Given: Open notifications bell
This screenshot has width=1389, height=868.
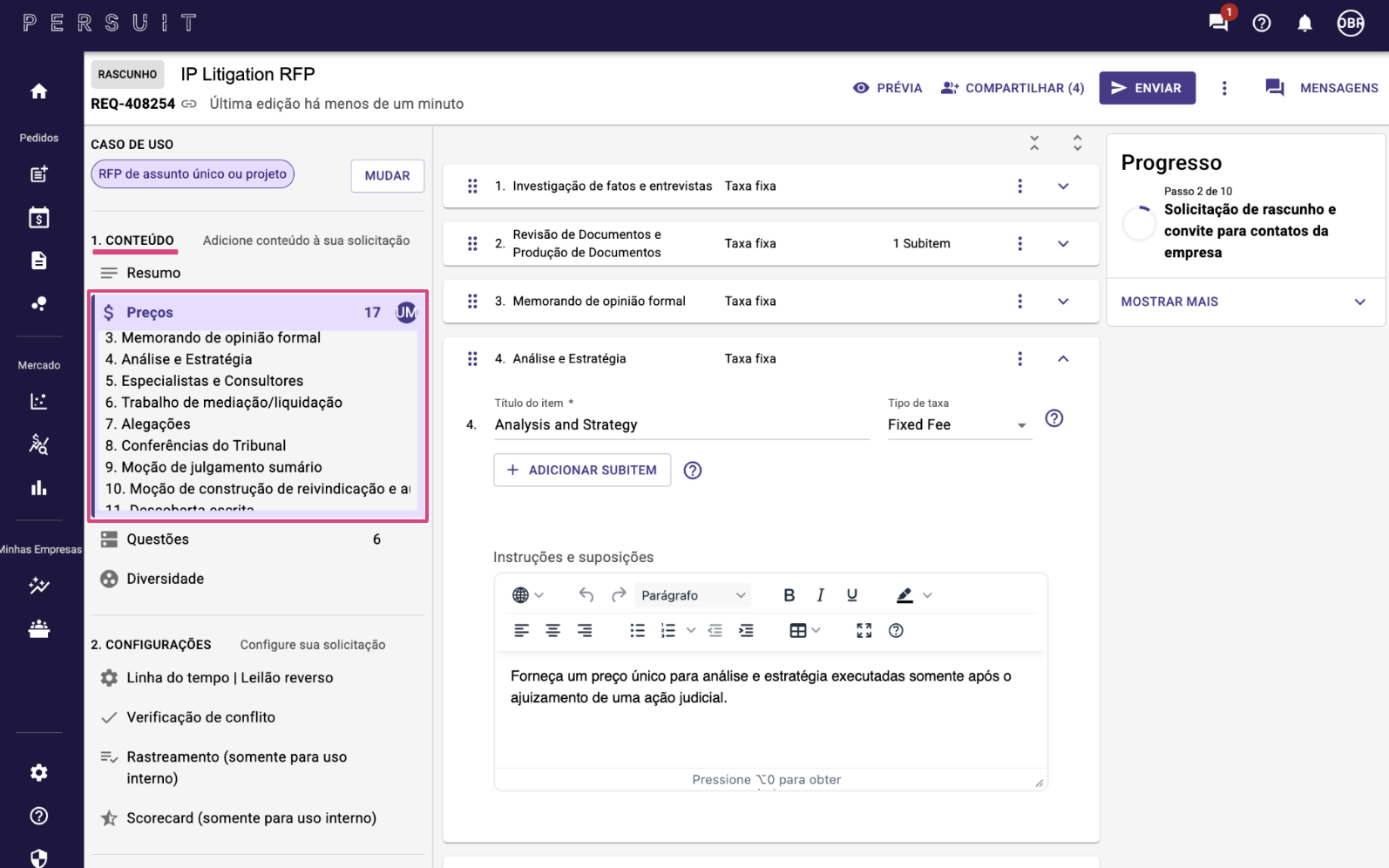Looking at the screenshot, I should (x=1304, y=24).
